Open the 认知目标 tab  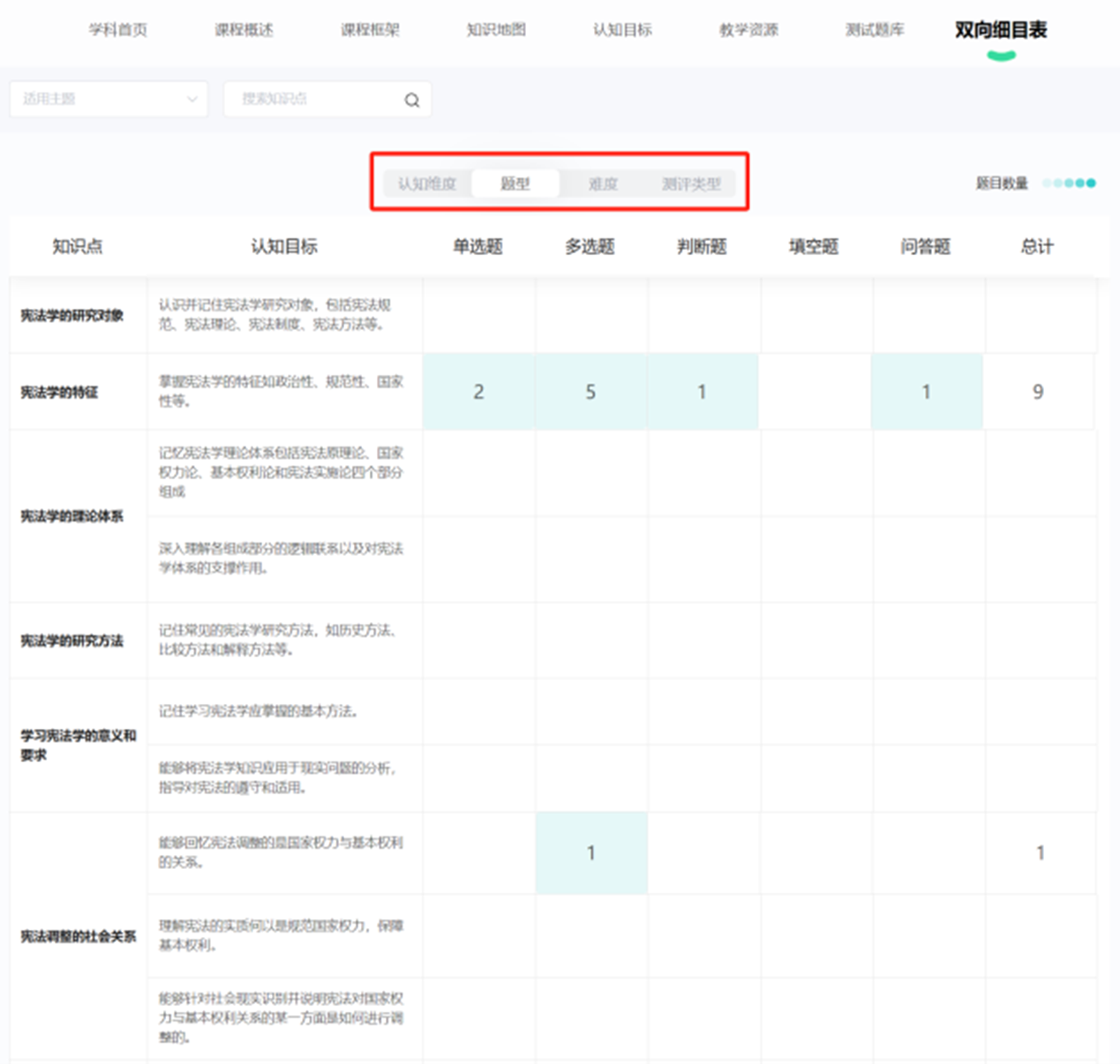[x=622, y=30]
